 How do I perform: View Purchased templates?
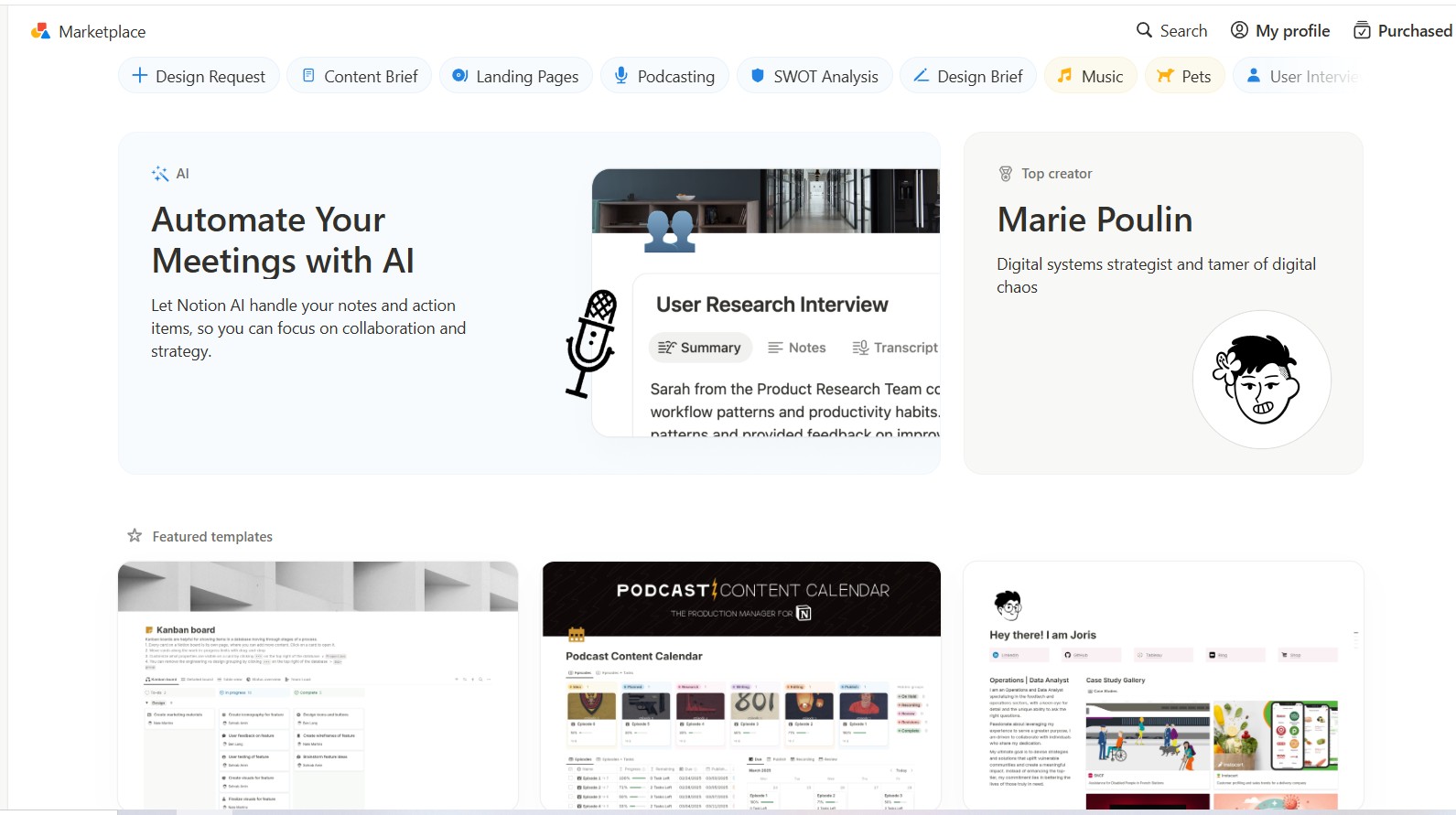point(1415,30)
